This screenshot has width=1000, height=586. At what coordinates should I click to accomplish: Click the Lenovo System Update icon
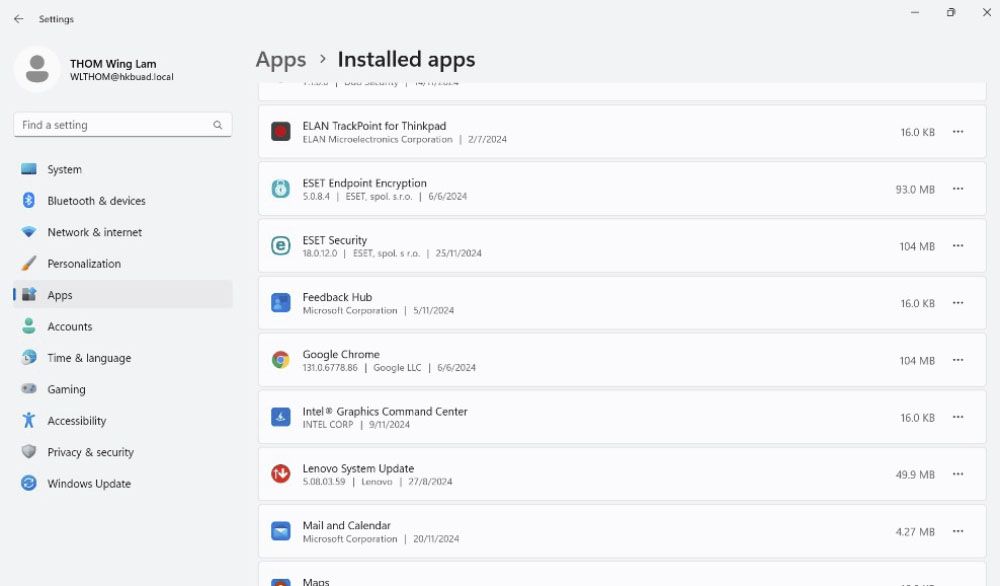281,474
